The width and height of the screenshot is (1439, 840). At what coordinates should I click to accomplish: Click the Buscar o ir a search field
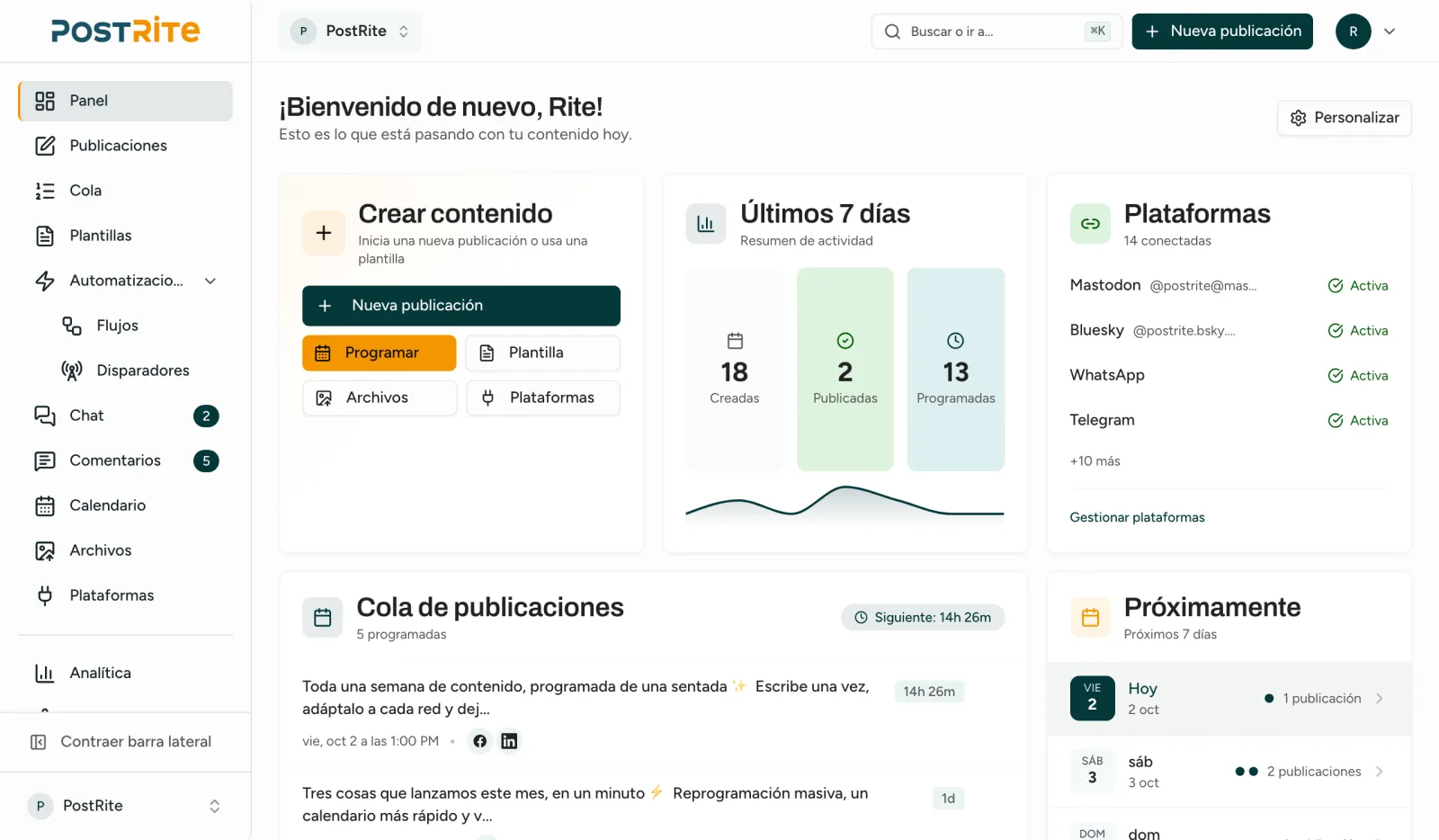[997, 31]
